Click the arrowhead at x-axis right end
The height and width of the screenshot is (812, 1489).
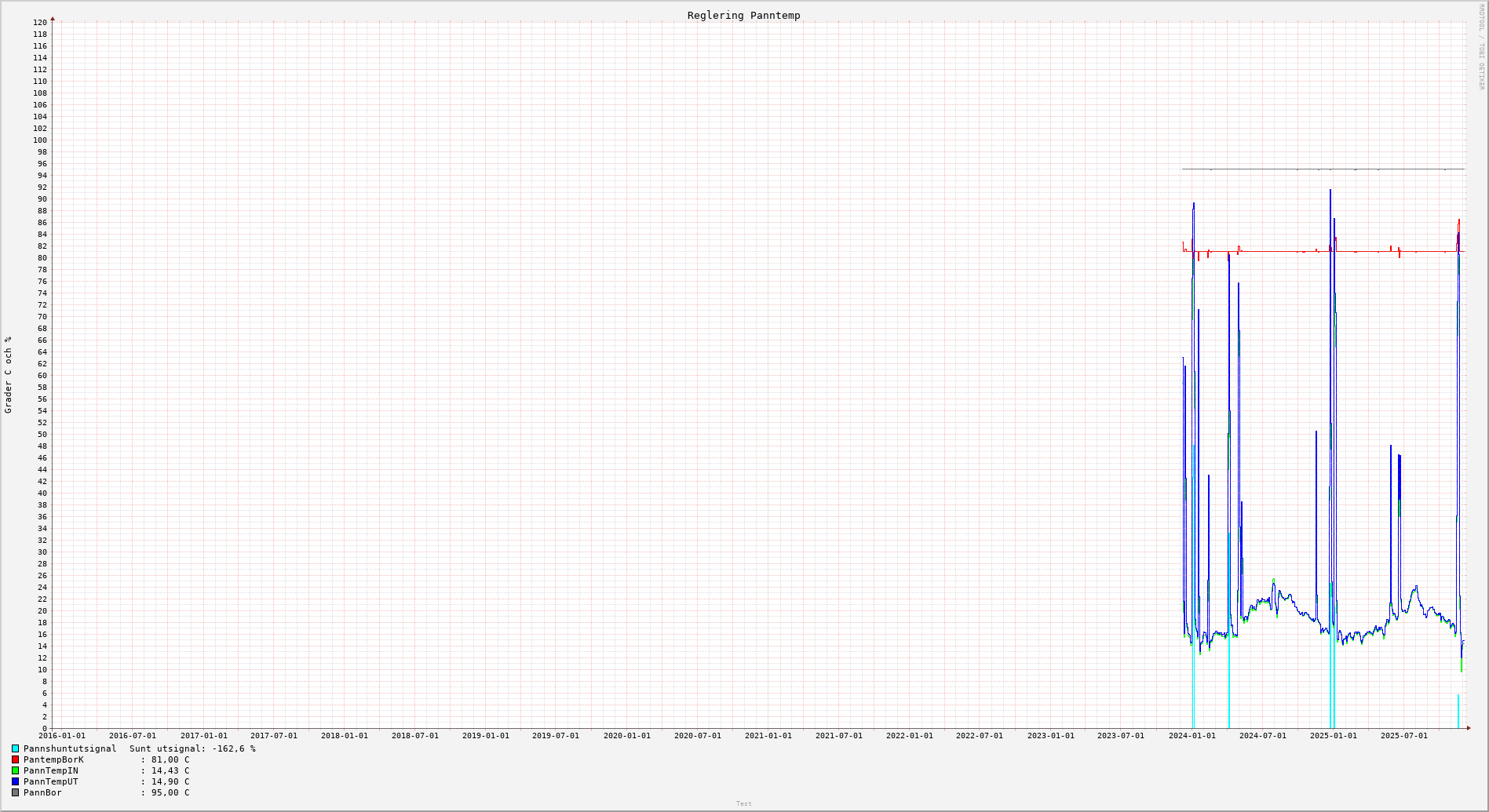(x=1469, y=728)
